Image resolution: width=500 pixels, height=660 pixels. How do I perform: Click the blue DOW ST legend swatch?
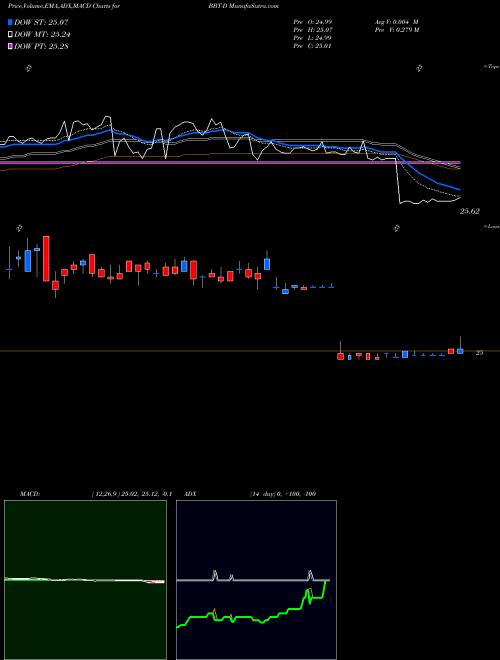10,22
